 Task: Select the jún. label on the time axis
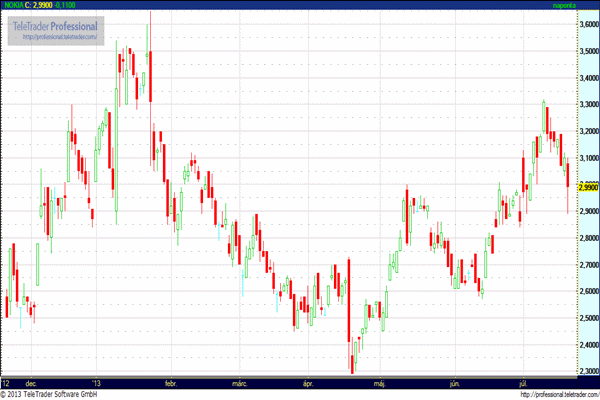tap(454, 383)
